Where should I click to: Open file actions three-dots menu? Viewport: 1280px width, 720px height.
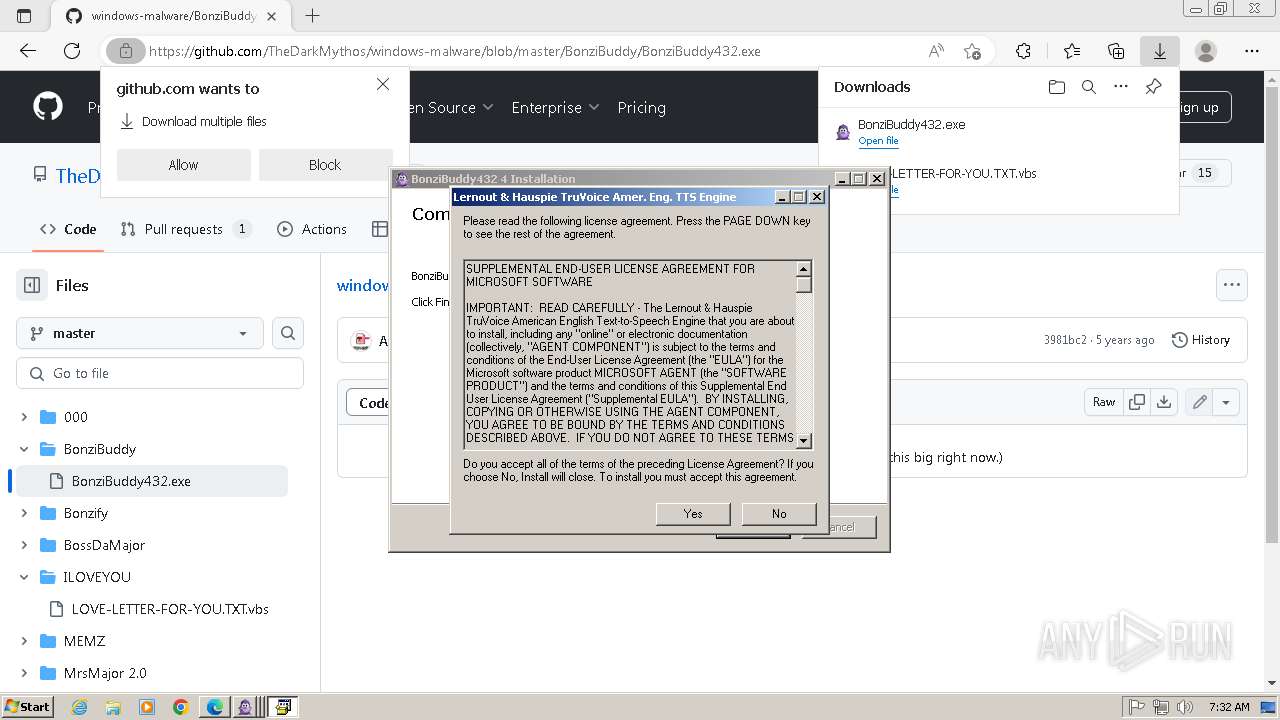click(1232, 285)
